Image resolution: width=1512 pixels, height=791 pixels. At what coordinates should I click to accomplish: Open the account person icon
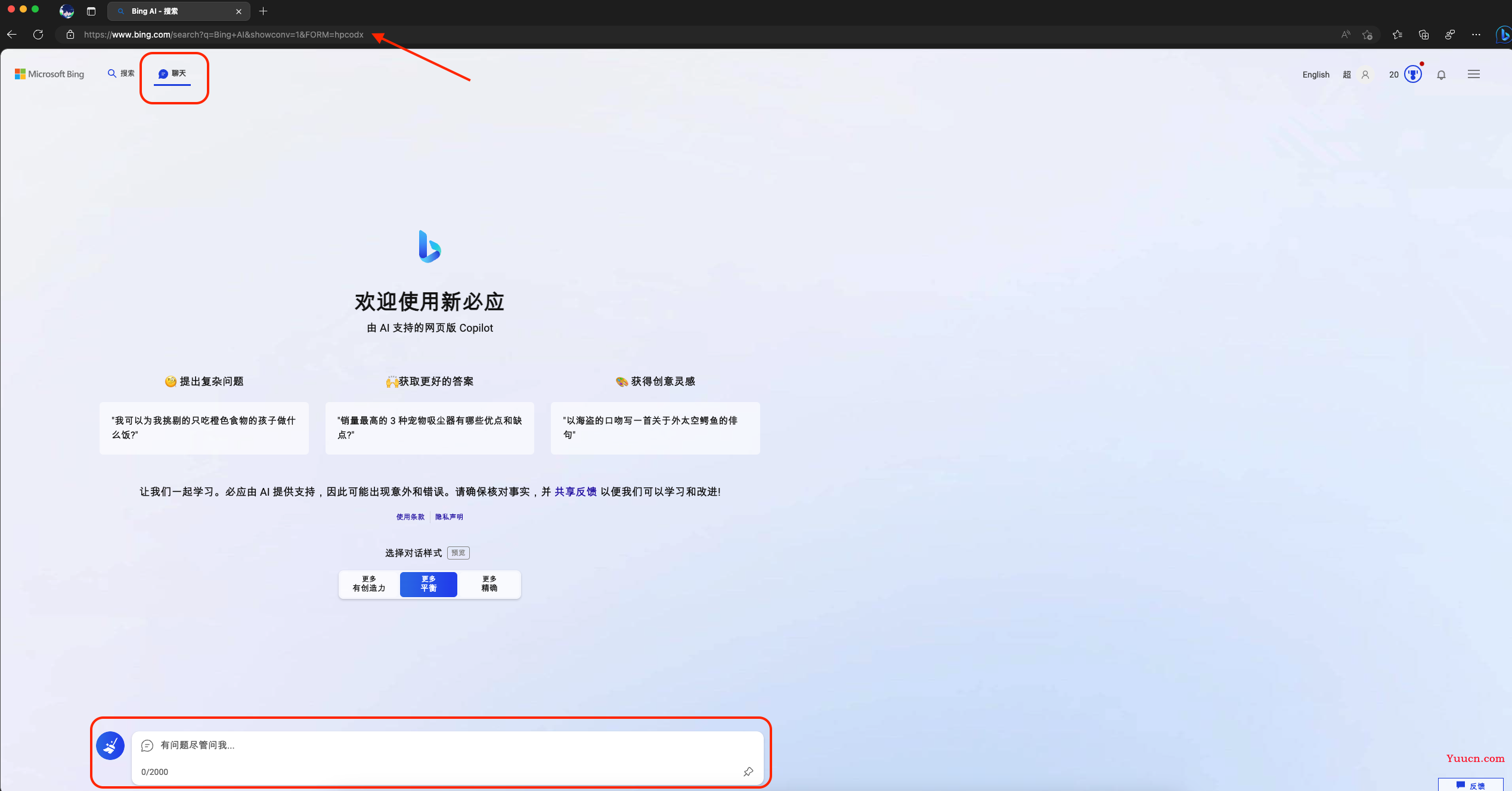tap(1365, 75)
